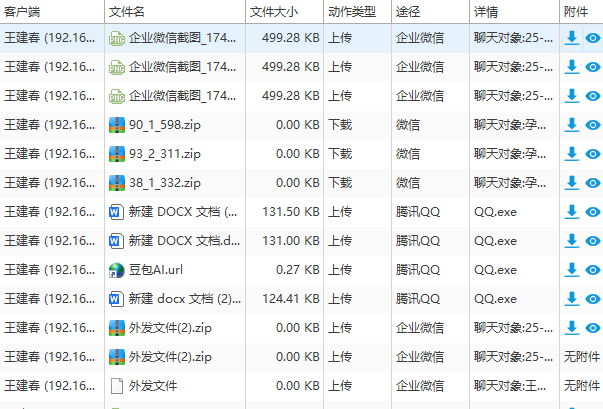
Task: Click the 124.41 KB size cell
Action: coord(291,299)
